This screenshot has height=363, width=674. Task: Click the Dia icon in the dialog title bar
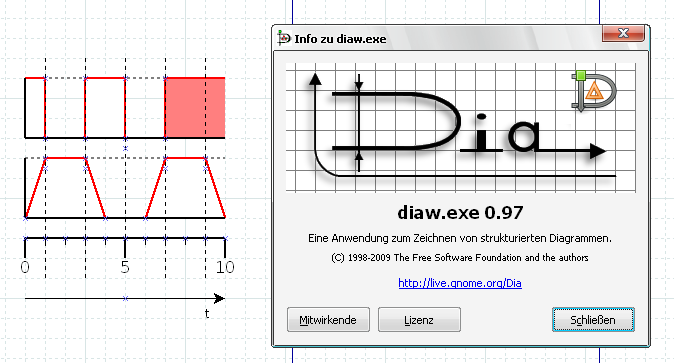coord(283,38)
